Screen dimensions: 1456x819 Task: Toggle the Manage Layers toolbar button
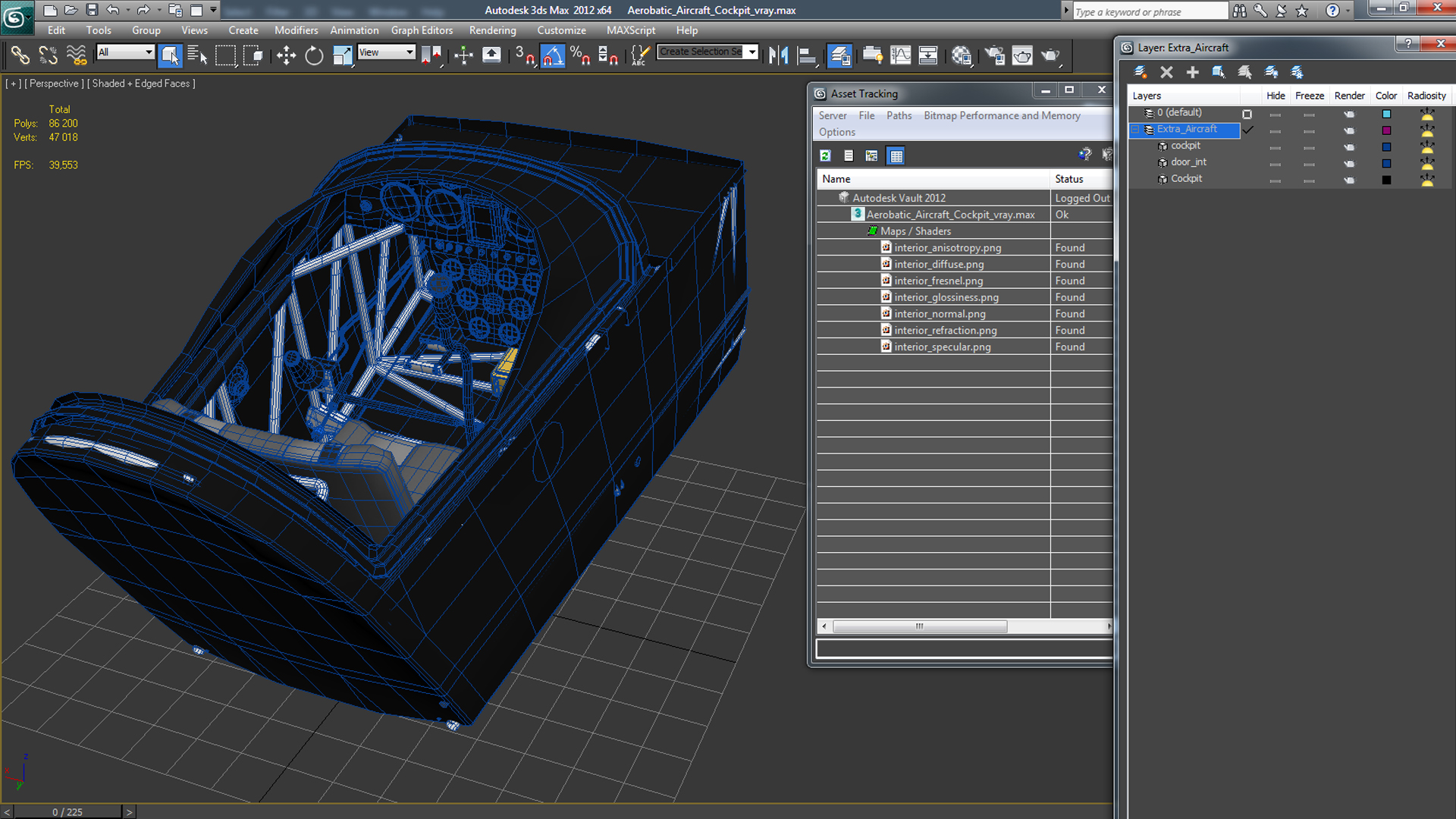839,55
